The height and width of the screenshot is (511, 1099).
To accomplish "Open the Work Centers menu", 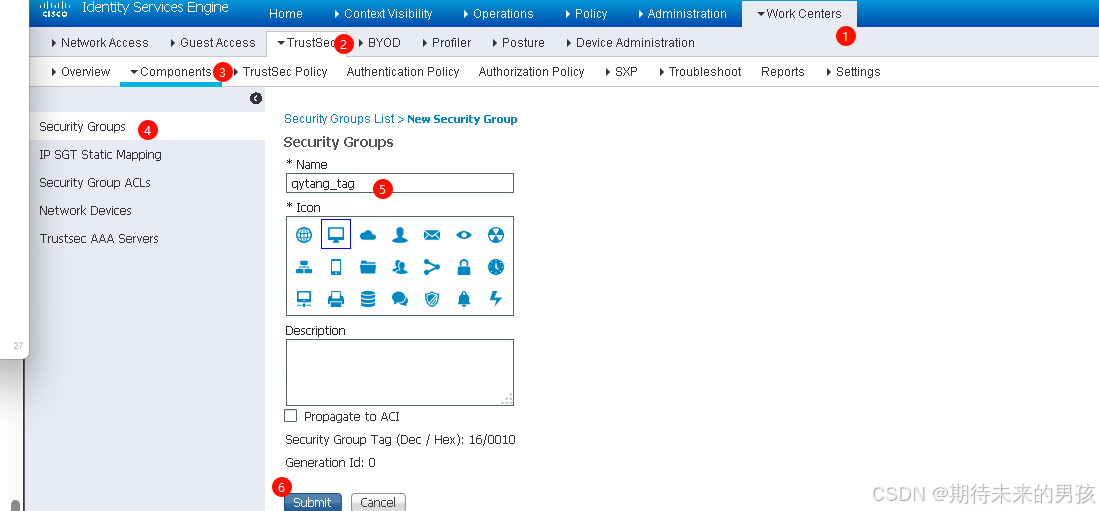I will [x=799, y=13].
